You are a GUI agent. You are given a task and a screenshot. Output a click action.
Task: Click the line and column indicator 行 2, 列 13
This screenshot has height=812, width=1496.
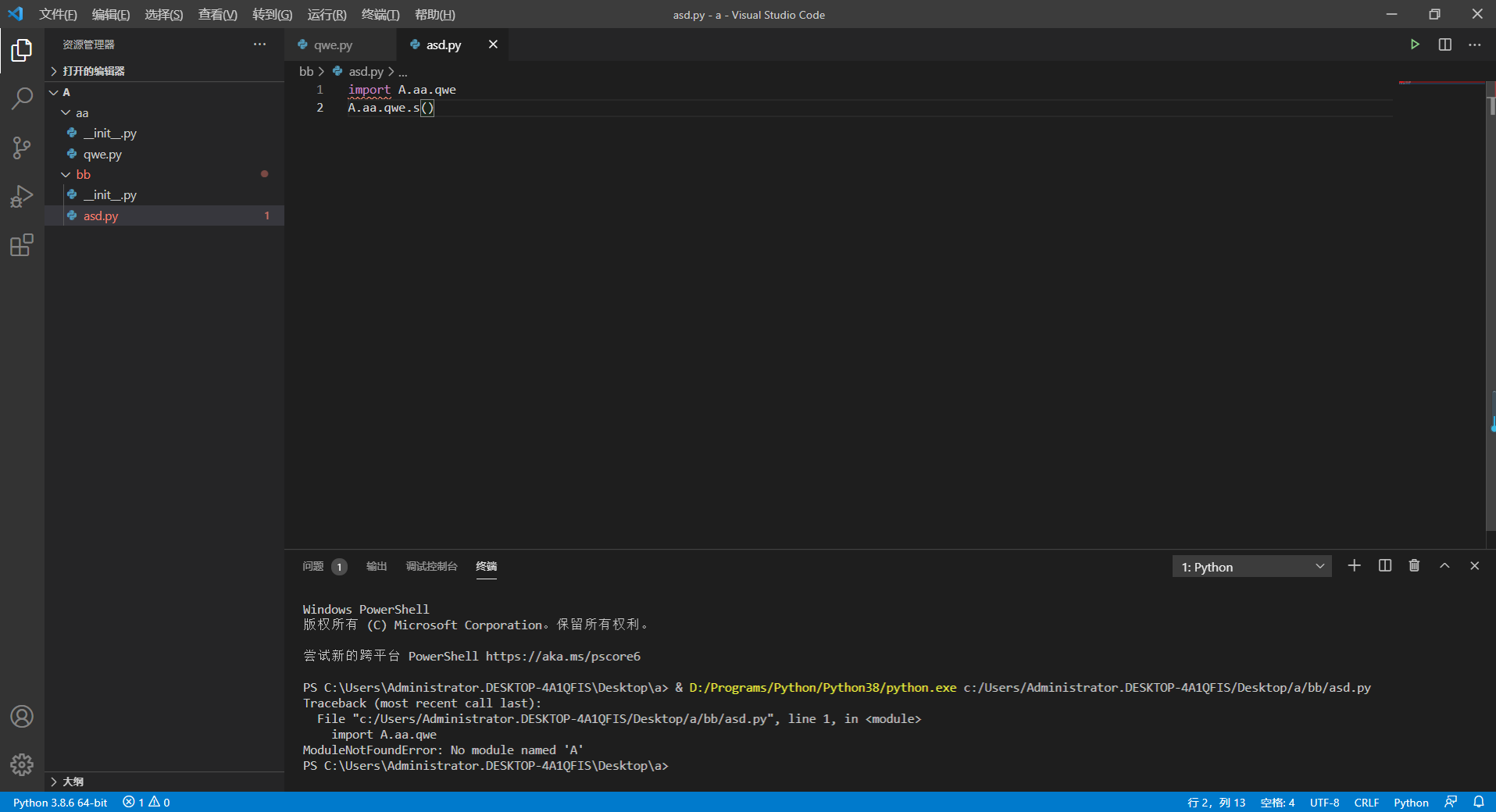1216,803
